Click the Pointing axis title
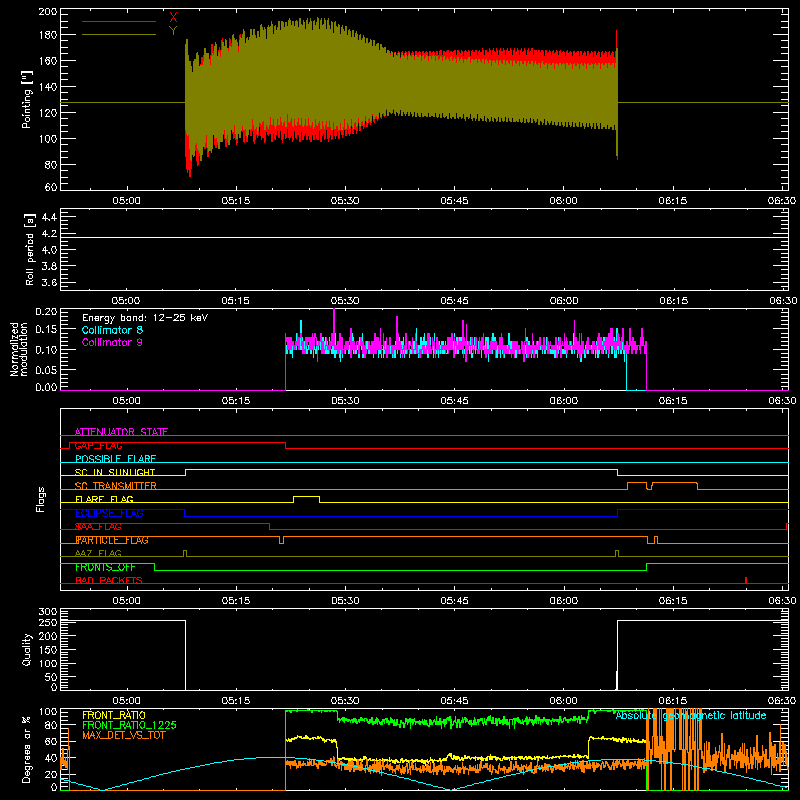This screenshot has height=800, width=800. [27, 100]
